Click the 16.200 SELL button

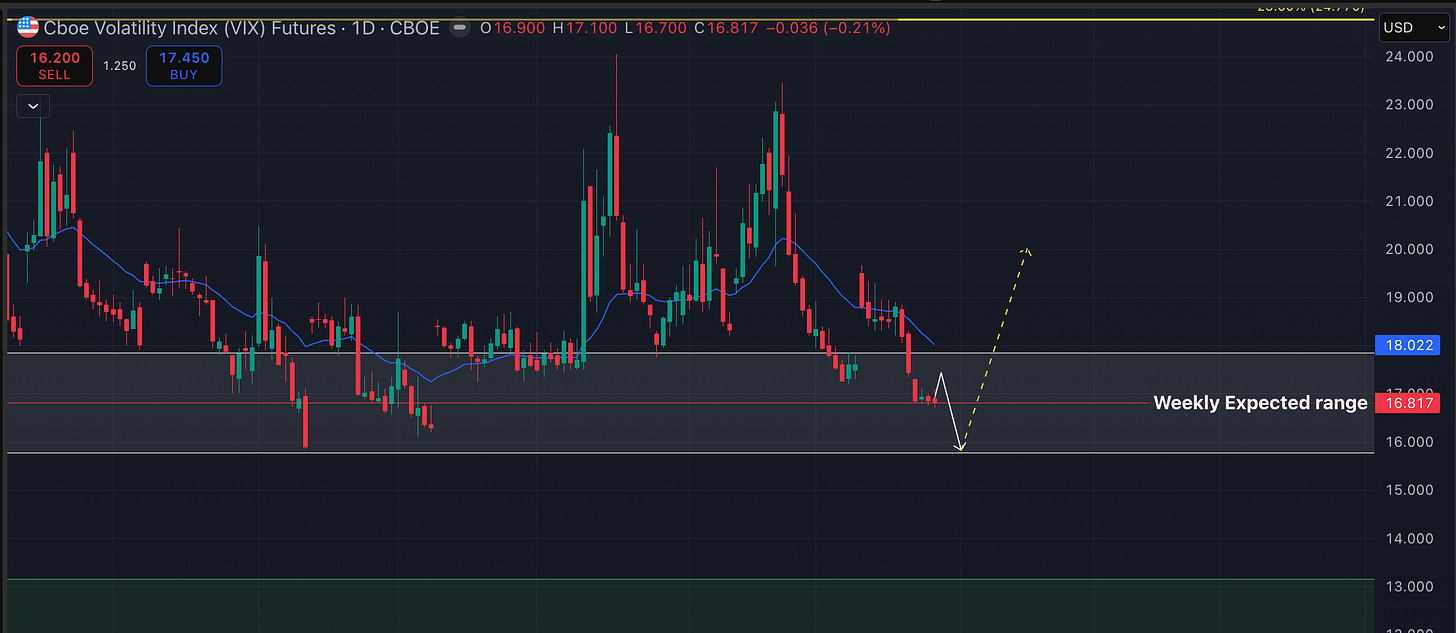click(x=54, y=66)
